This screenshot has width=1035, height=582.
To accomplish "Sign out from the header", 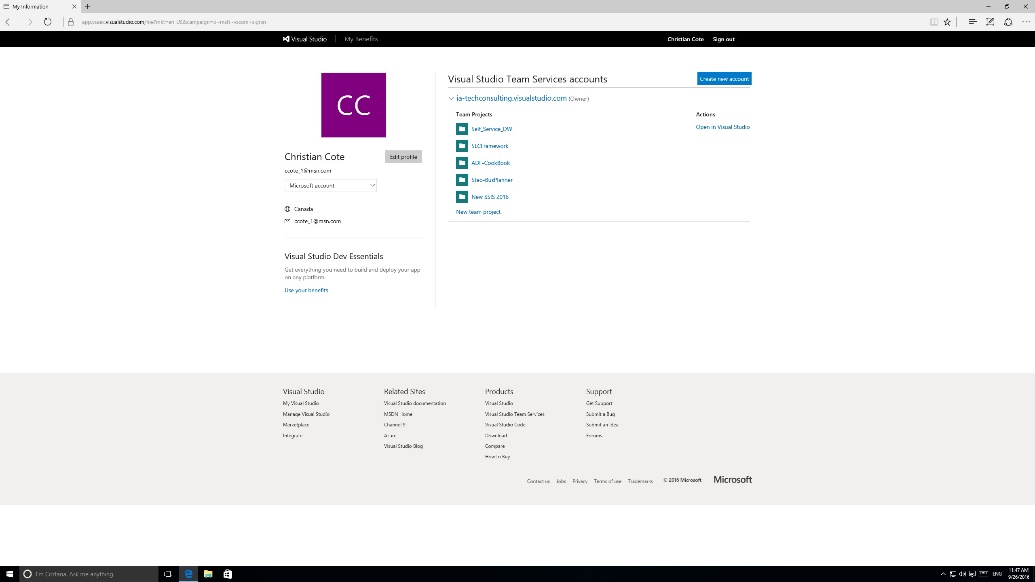I will [723, 39].
